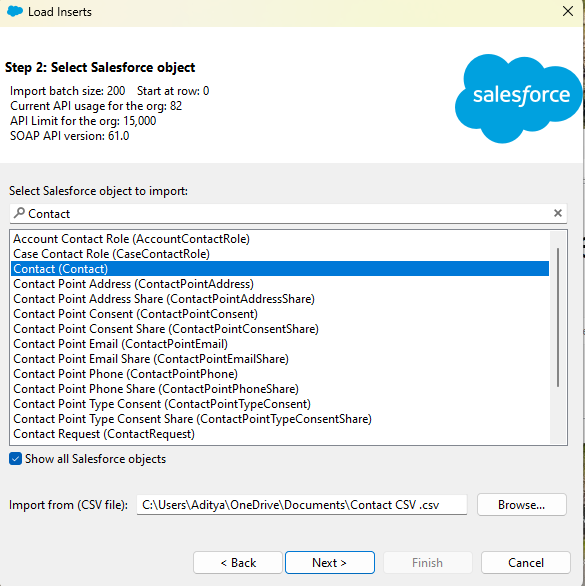Select Contact Point Phone (ContactPointPhone)
585x586 pixels.
280,374
